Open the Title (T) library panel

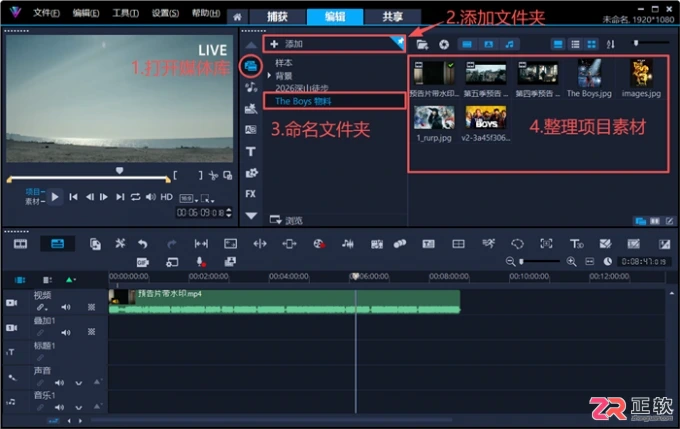(251, 151)
